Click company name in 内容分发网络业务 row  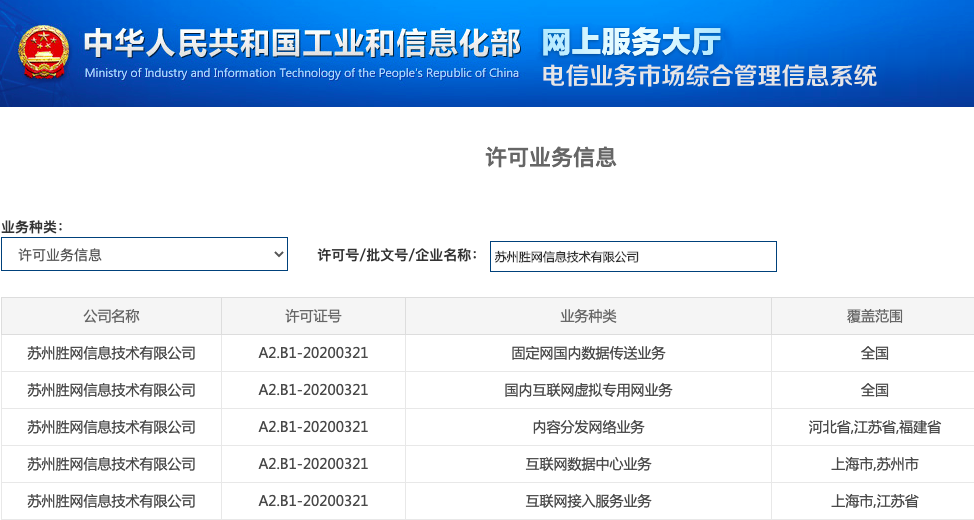pyautogui.click(x=111, y=427)
